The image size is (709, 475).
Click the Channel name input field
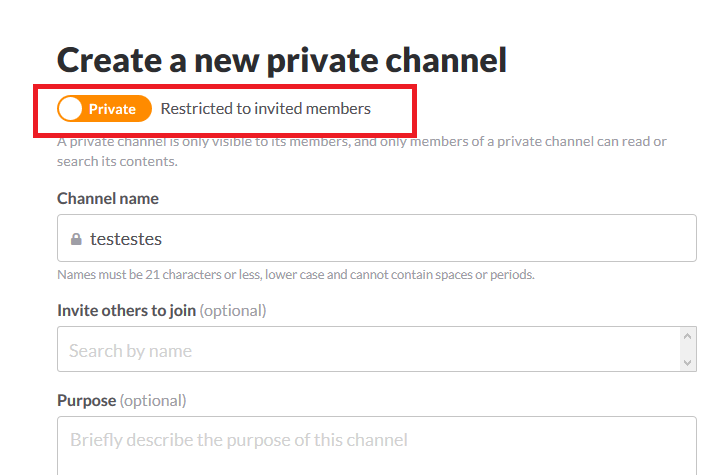tap(400, 239)
